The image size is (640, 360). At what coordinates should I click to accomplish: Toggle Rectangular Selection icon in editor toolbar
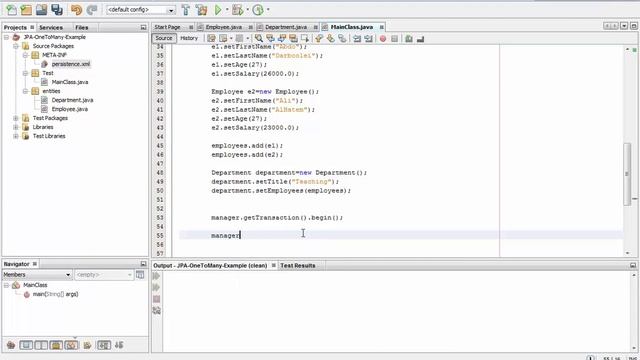coord(304,38)
